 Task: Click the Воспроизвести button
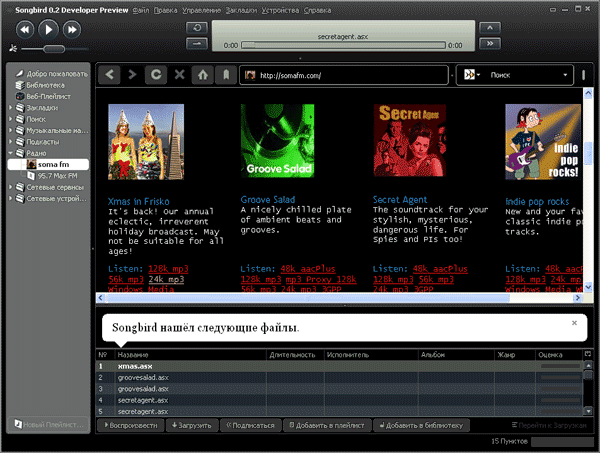(x=130, y=425)
